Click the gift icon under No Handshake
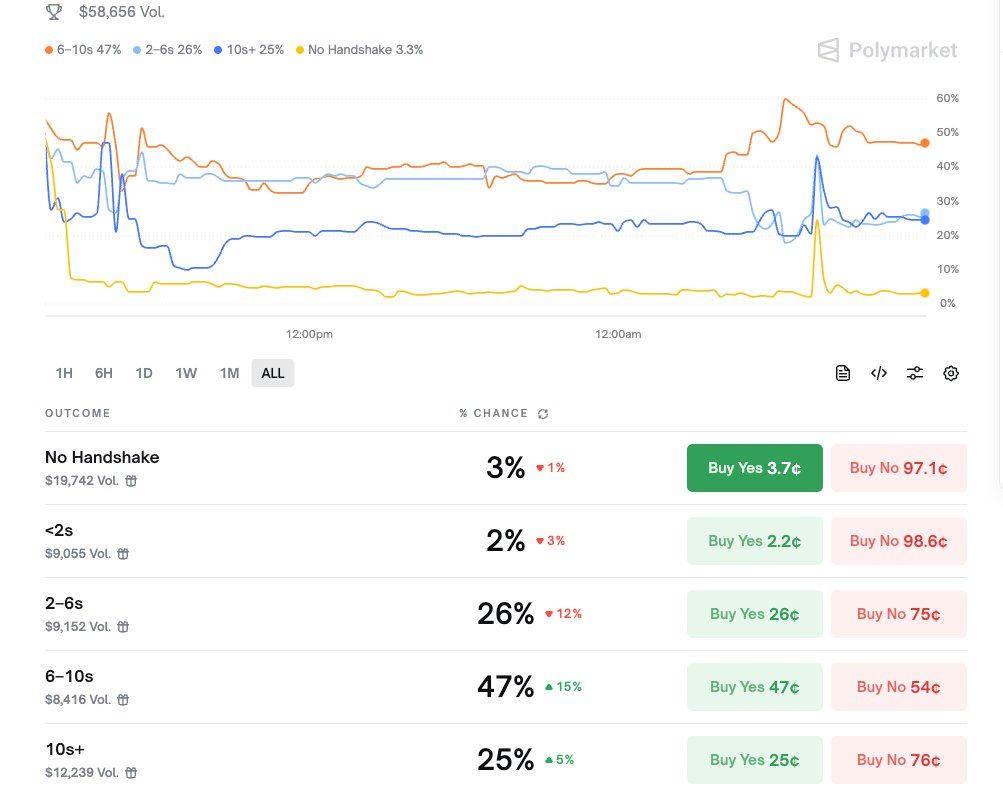This screenshot has width=1003, height=805. [131, 481]
